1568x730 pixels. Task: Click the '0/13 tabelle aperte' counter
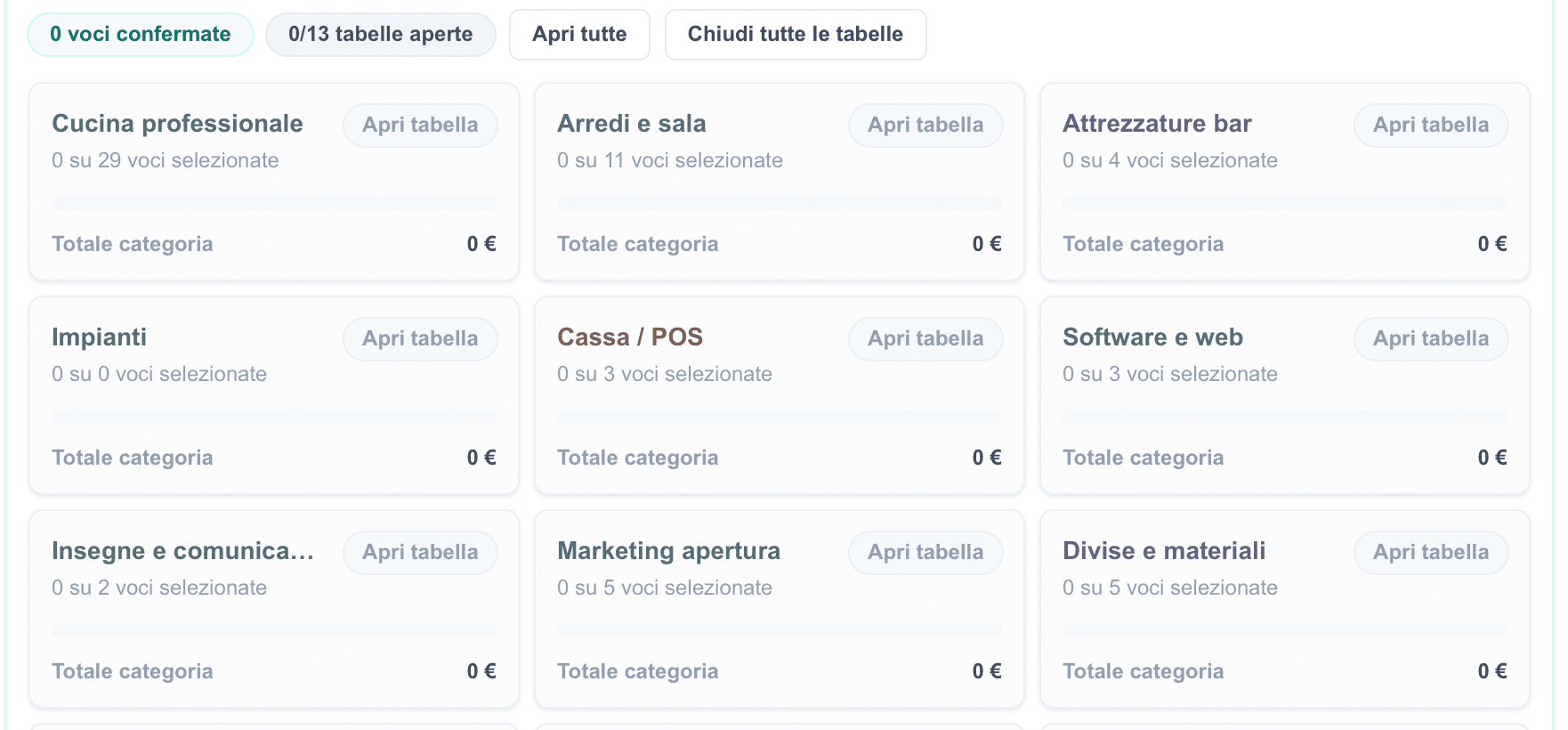click(x=381, y=35)
